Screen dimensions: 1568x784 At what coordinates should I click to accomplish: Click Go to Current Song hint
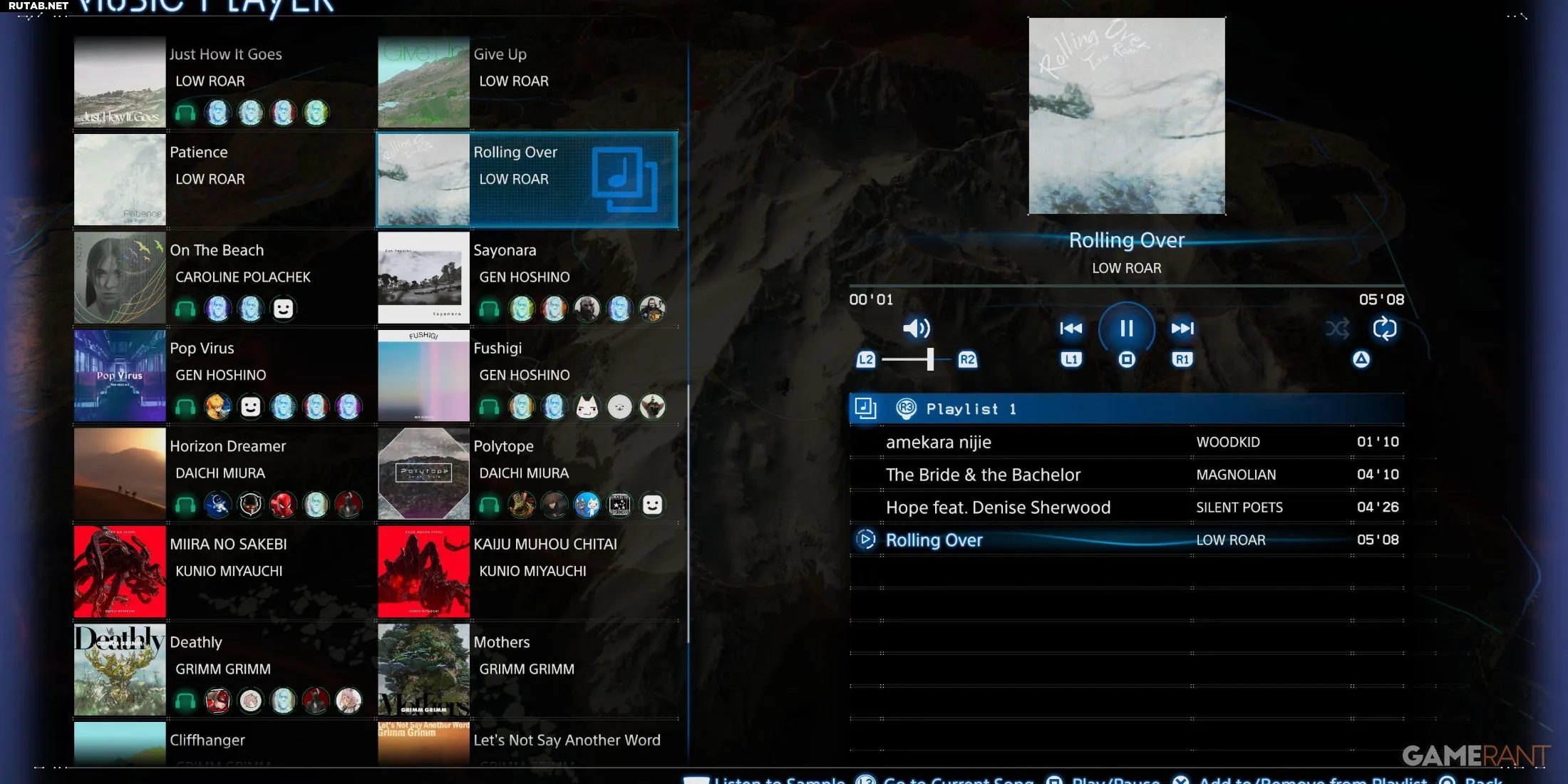tap(945, 779)
